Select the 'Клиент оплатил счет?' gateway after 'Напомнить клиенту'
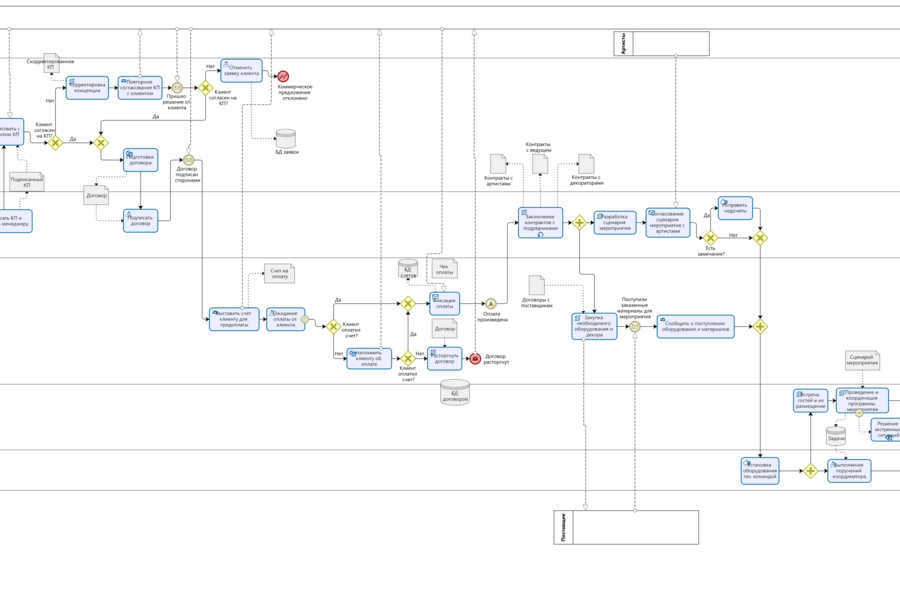This screenshot has height=600, width=900. [408, 358]
